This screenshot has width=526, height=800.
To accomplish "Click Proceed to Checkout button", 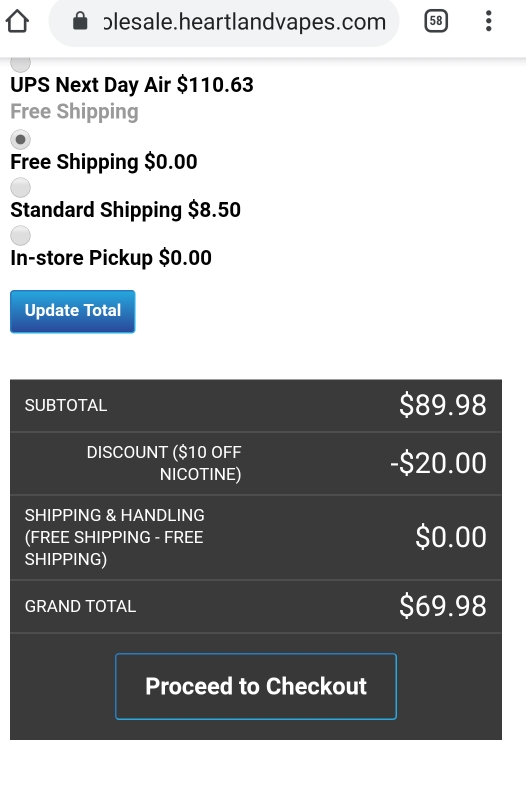I will (256, 686).
